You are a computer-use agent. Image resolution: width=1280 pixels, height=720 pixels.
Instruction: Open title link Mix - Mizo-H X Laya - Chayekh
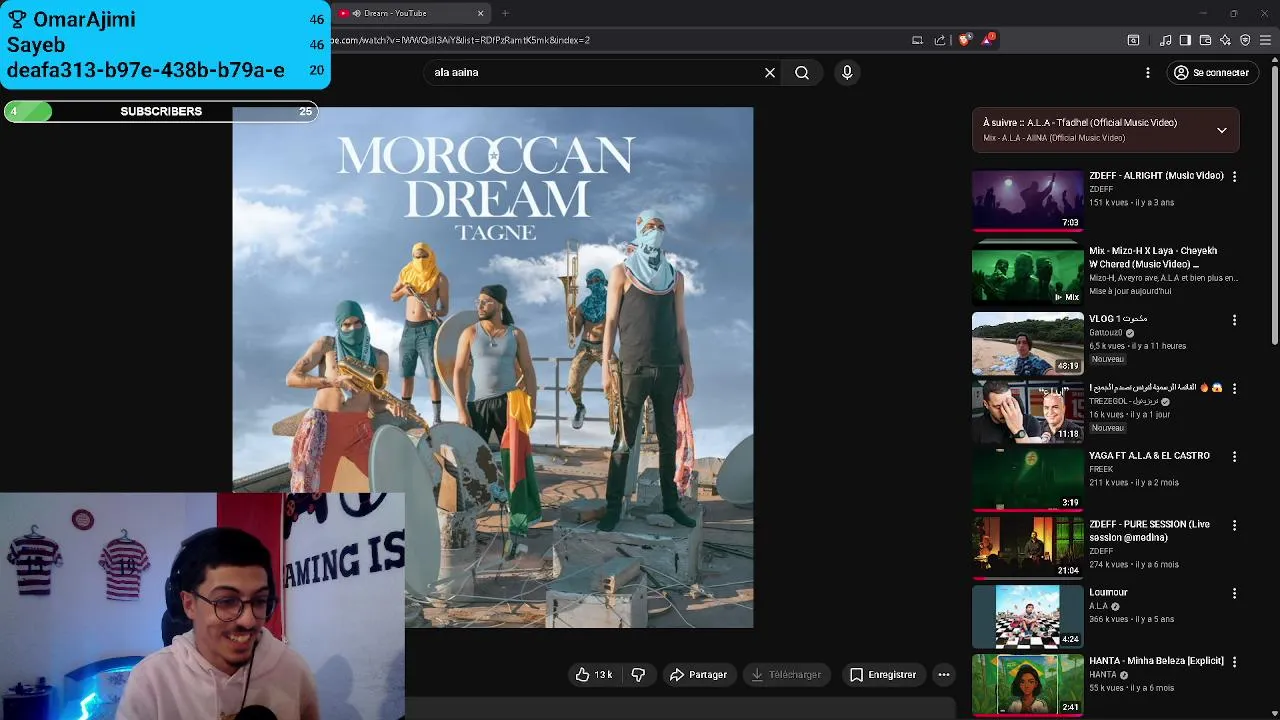pos(1153,258)
